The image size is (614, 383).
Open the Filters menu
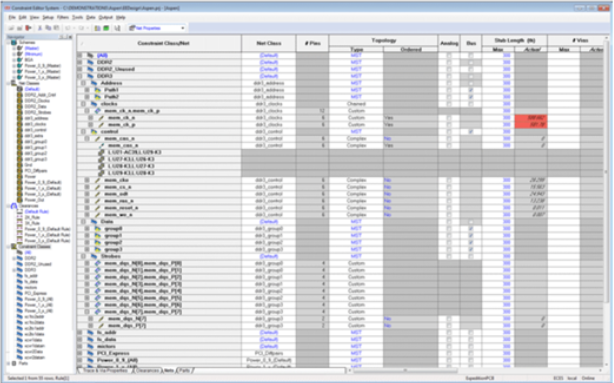(x=63, y=17)
